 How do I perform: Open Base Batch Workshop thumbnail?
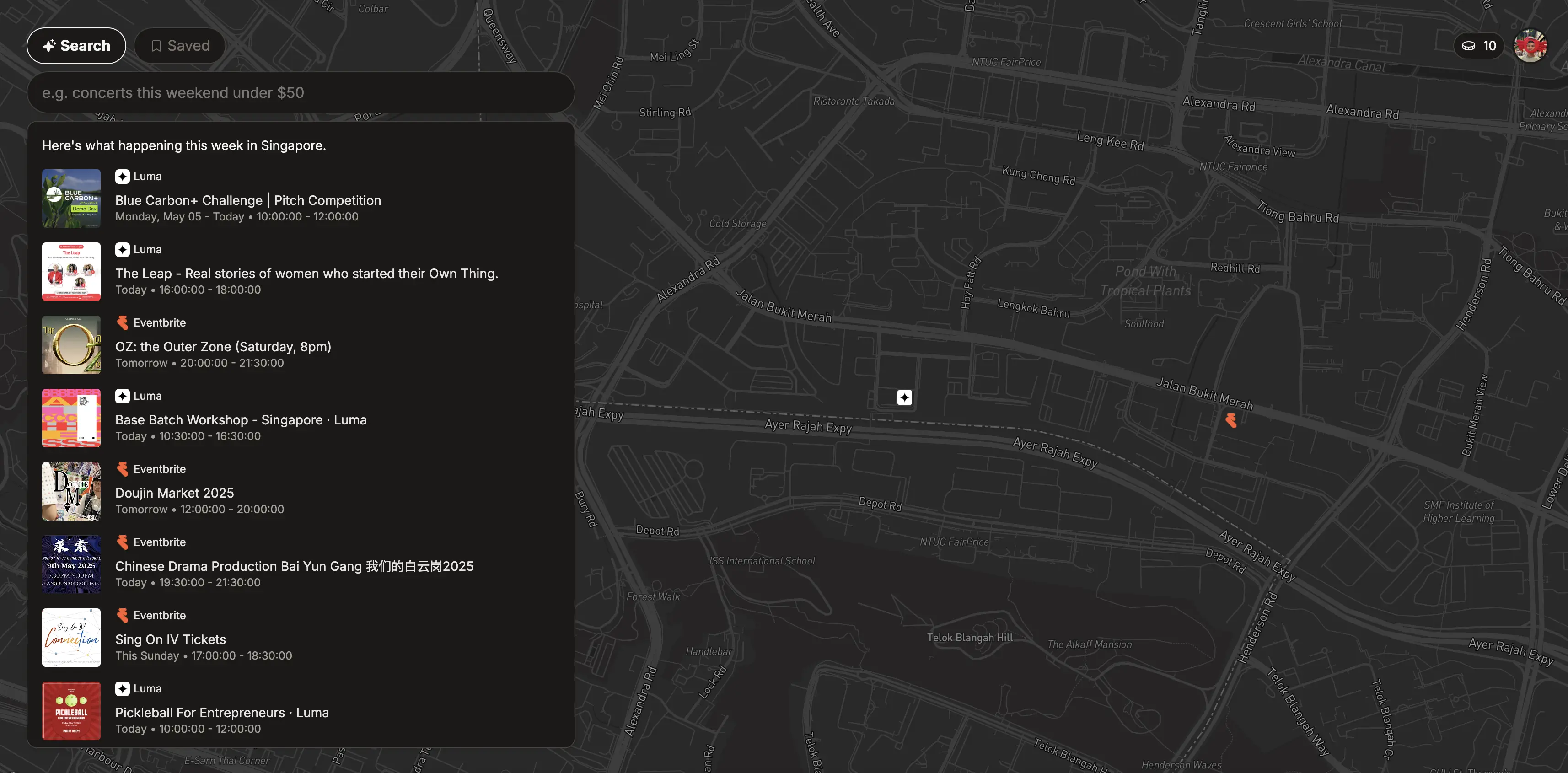(x=71, y=418)
